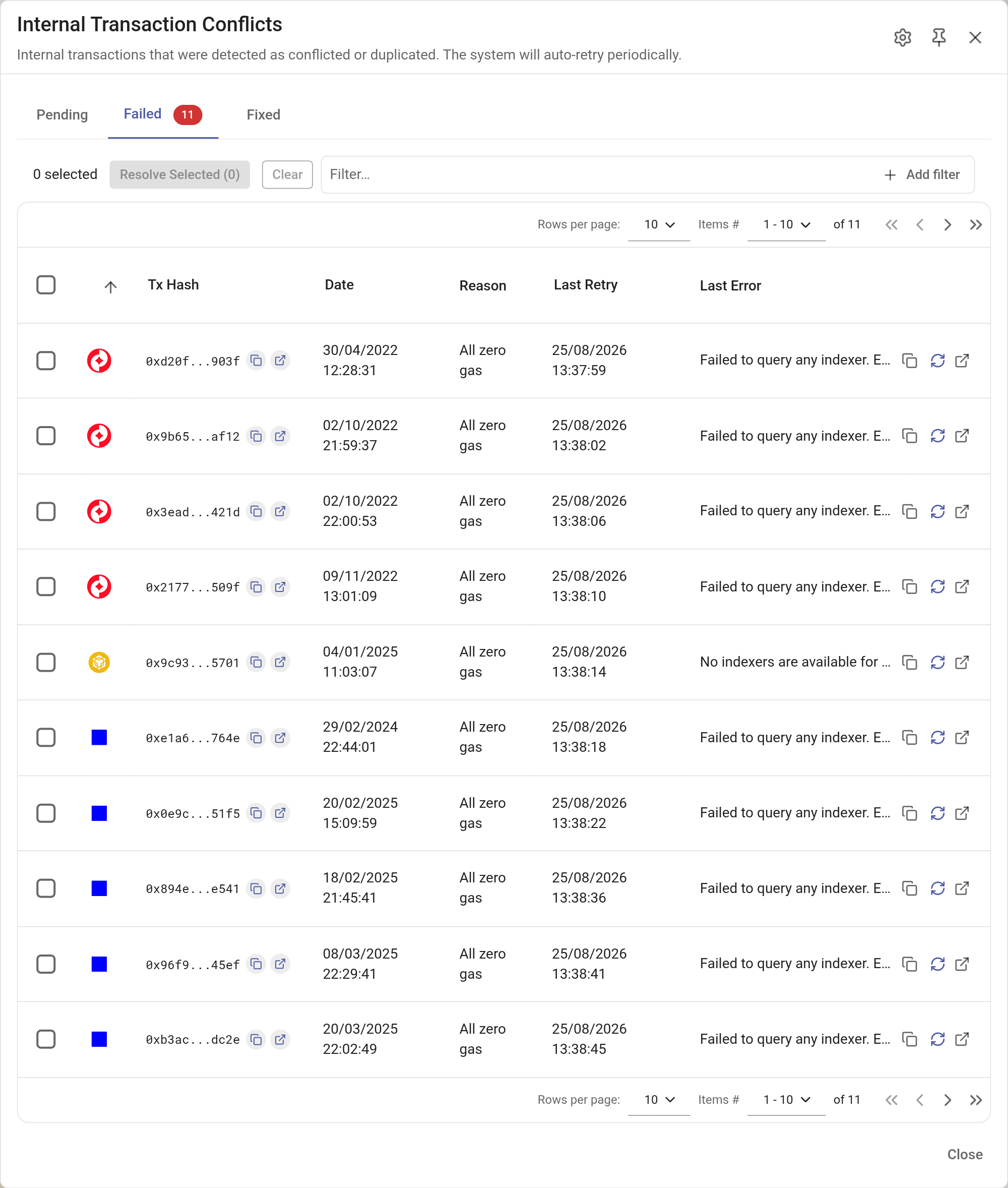Sort by Last Retry column
This screenshot has height=1188, width=1008.
click(x=585, y=285)
